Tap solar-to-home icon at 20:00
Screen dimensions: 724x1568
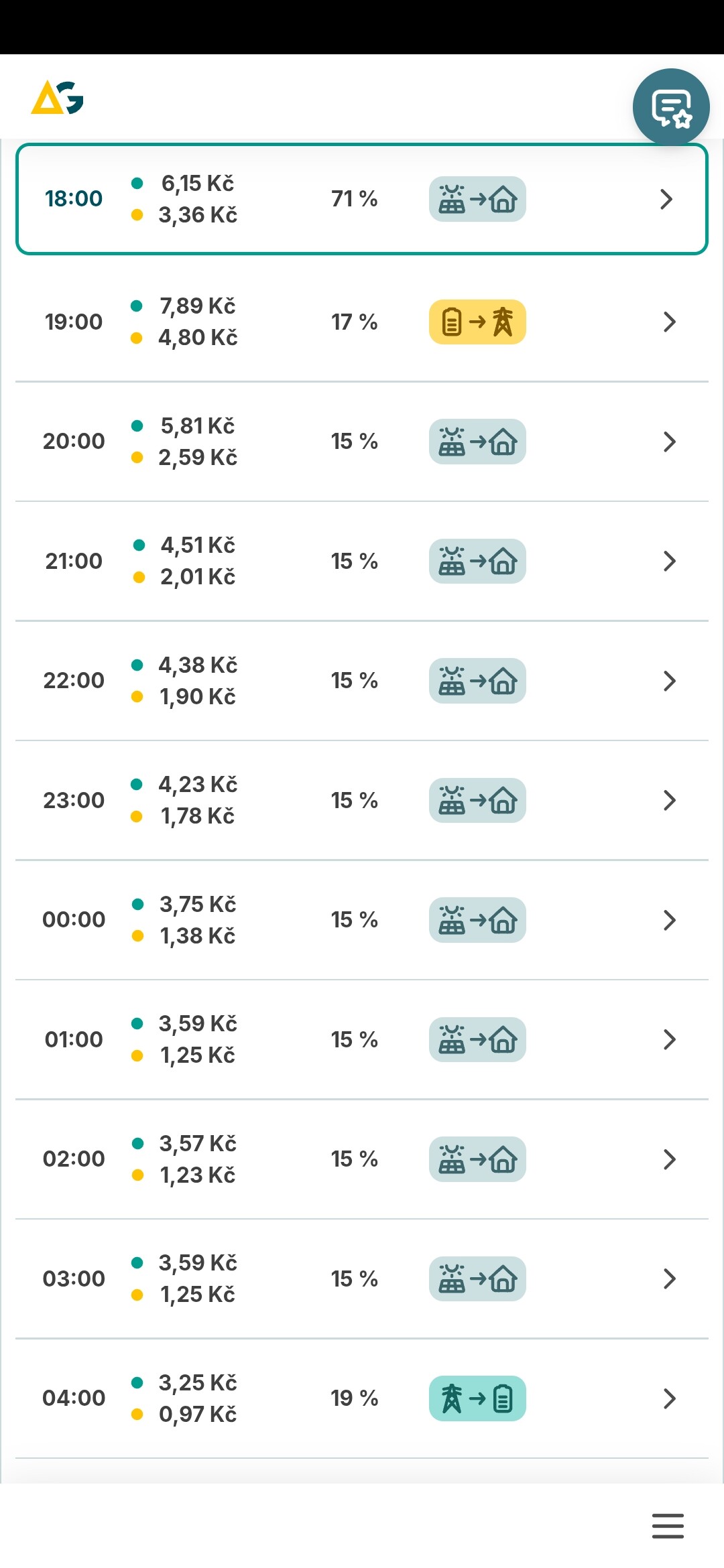tap(477, 442)
